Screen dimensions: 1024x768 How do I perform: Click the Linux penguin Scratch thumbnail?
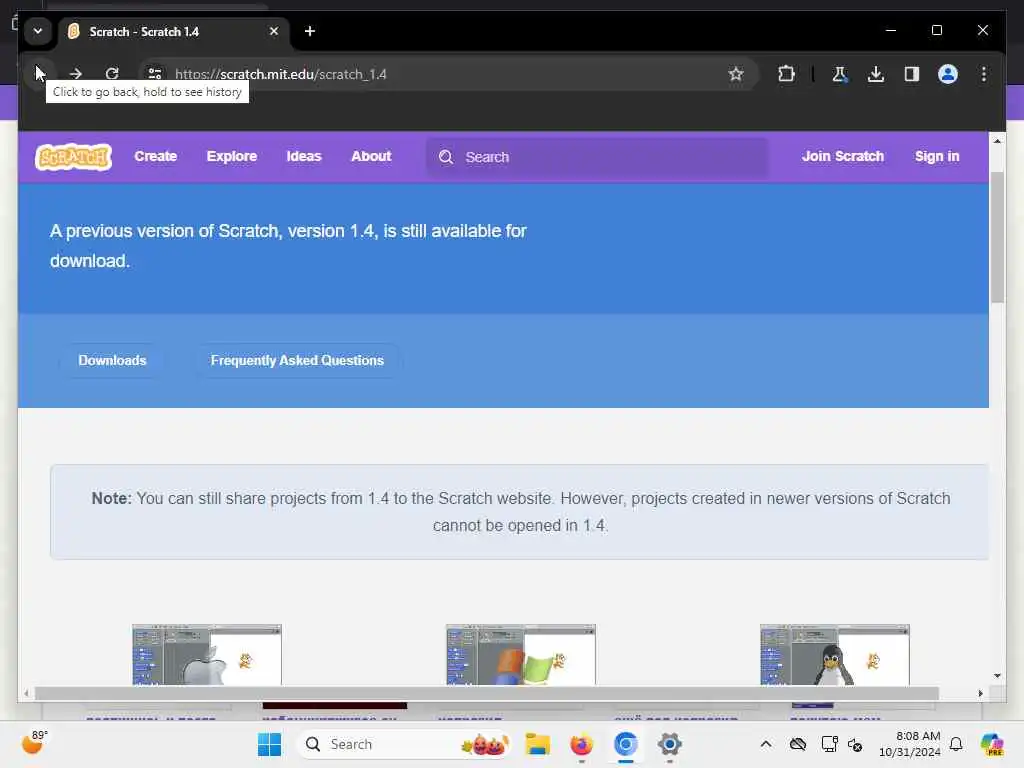point(835,654)
